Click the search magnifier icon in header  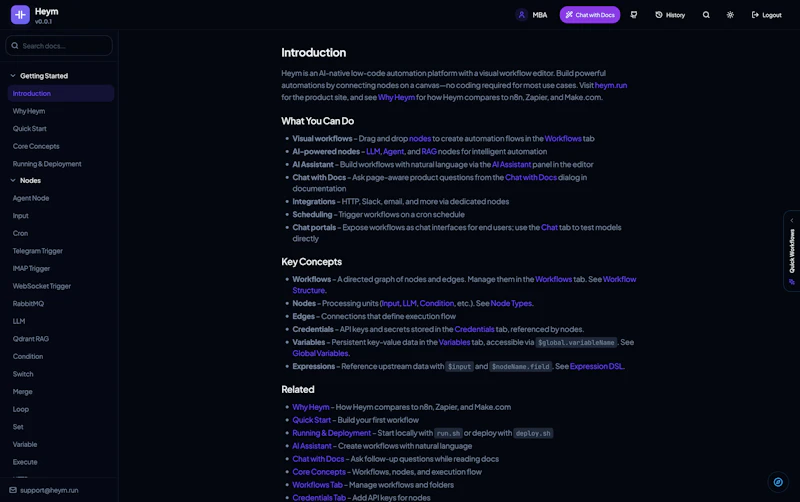[x=706, y=15]
